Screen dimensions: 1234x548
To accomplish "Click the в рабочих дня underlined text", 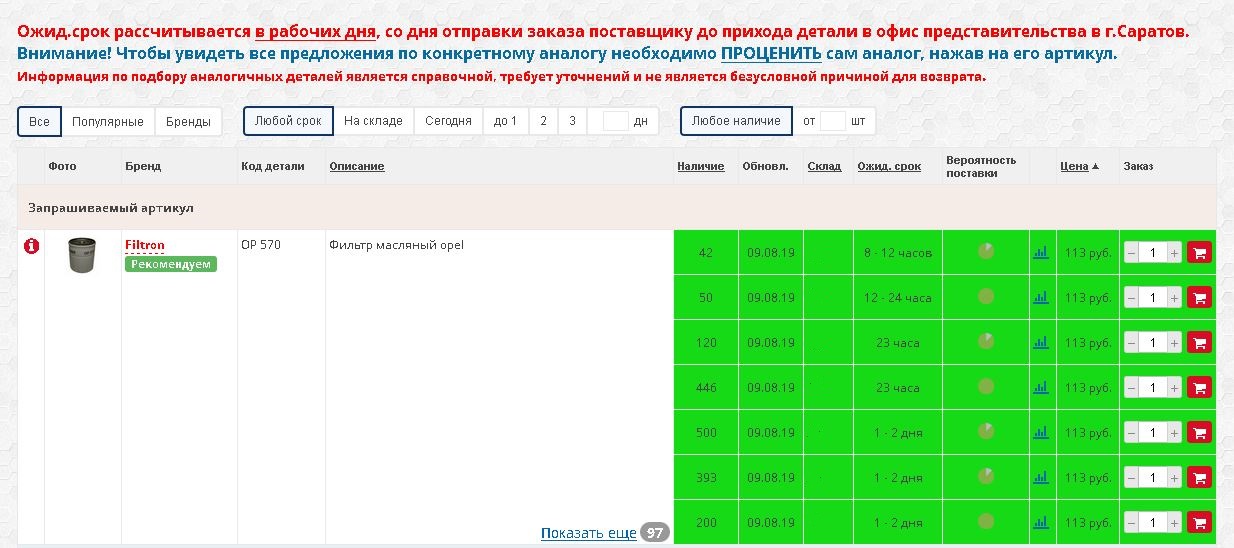I will 315,31.
